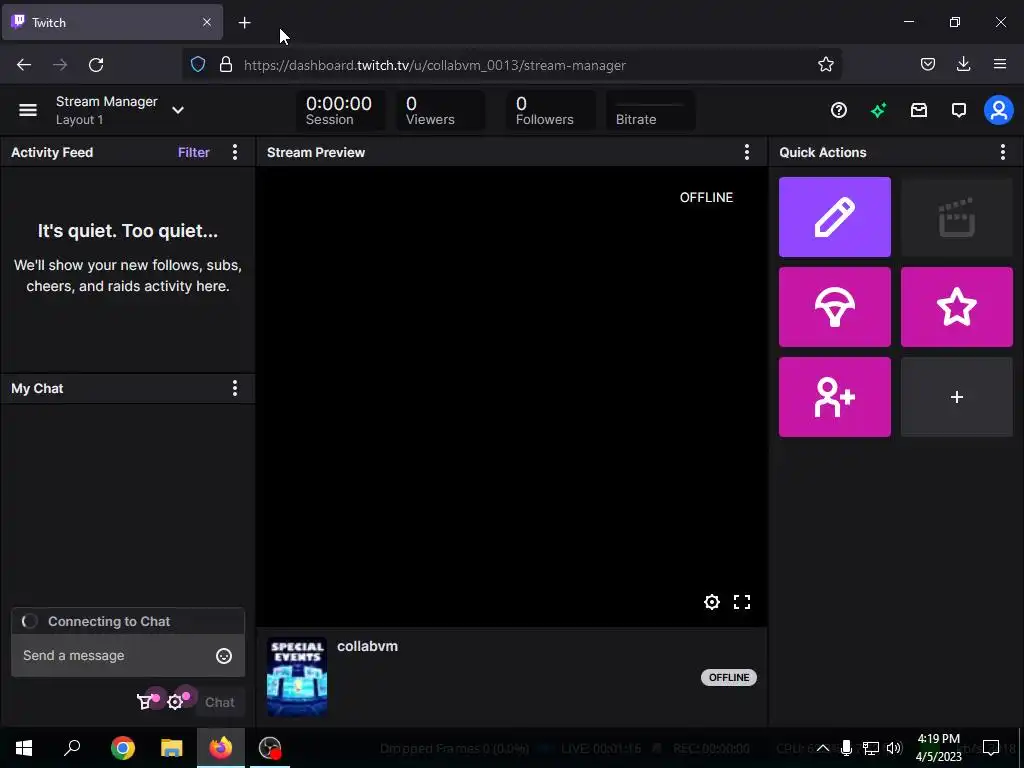
Task: Open the Whispers speech bubble icon
Action: pos(959,110)
